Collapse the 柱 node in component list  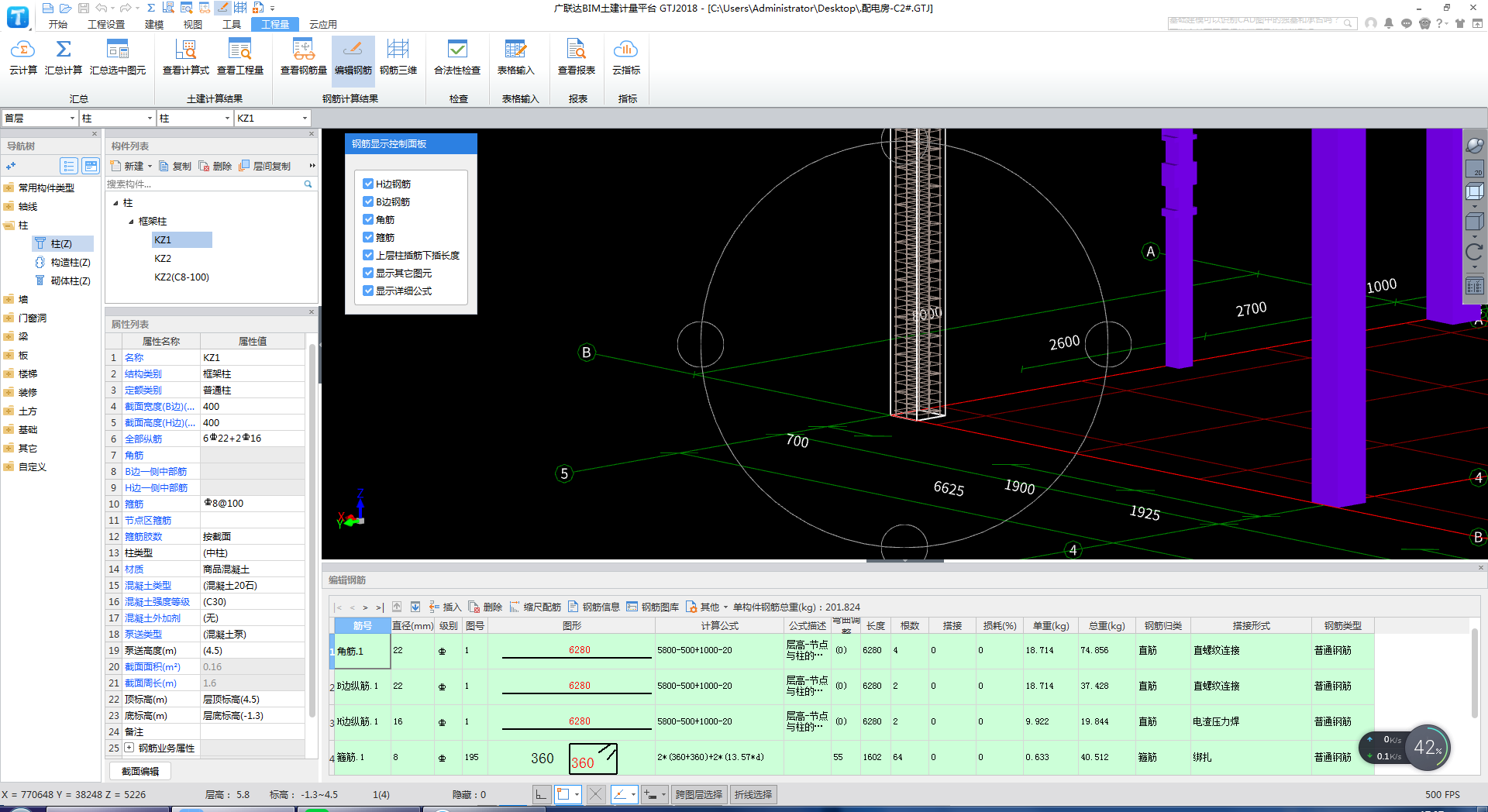[115, 203]
